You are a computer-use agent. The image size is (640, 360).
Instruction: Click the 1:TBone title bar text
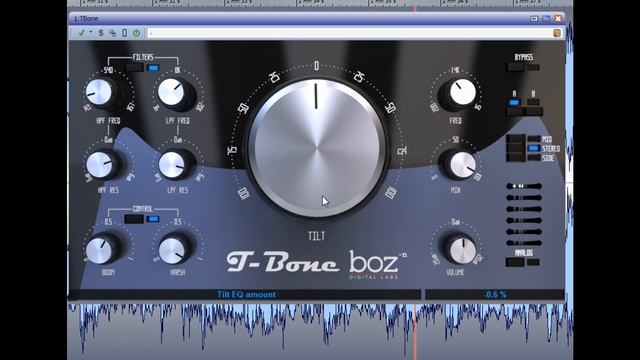(86, 19)
